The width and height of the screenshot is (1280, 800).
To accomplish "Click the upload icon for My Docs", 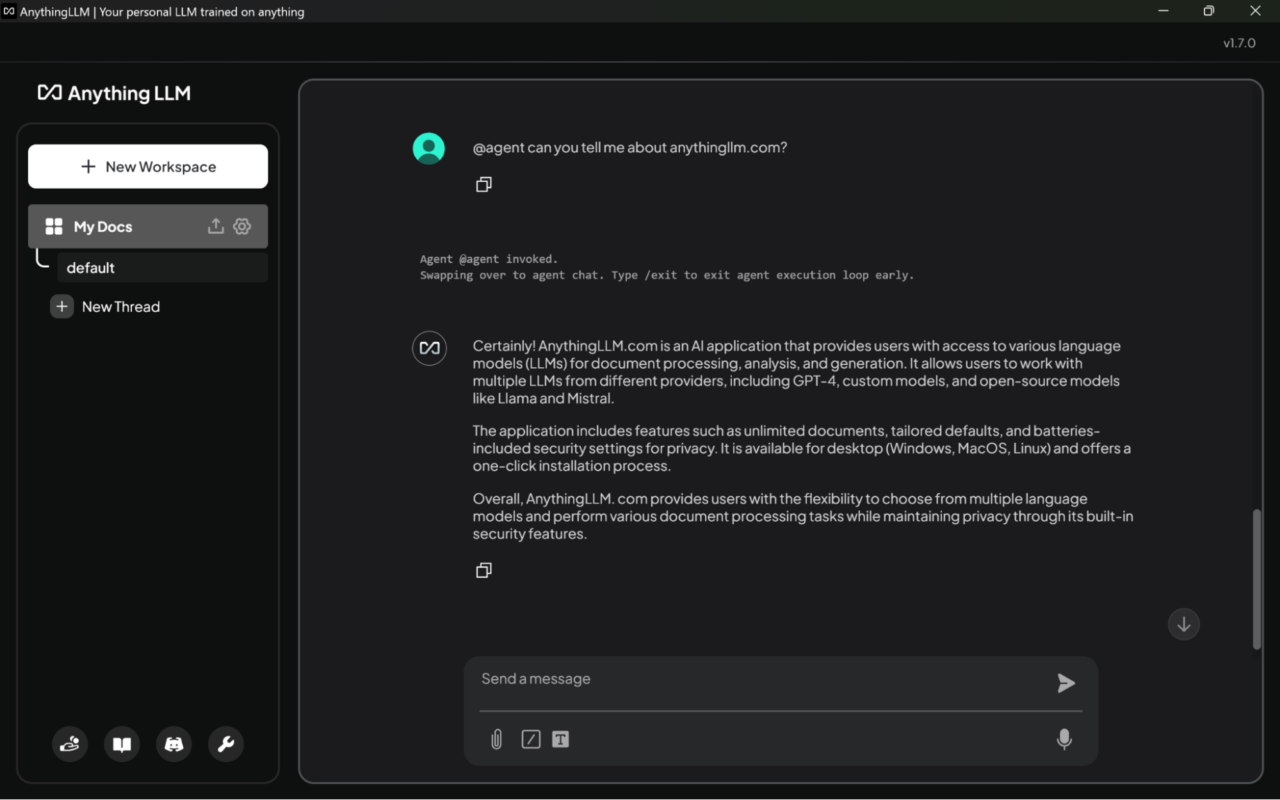I will tap(215, 227).
